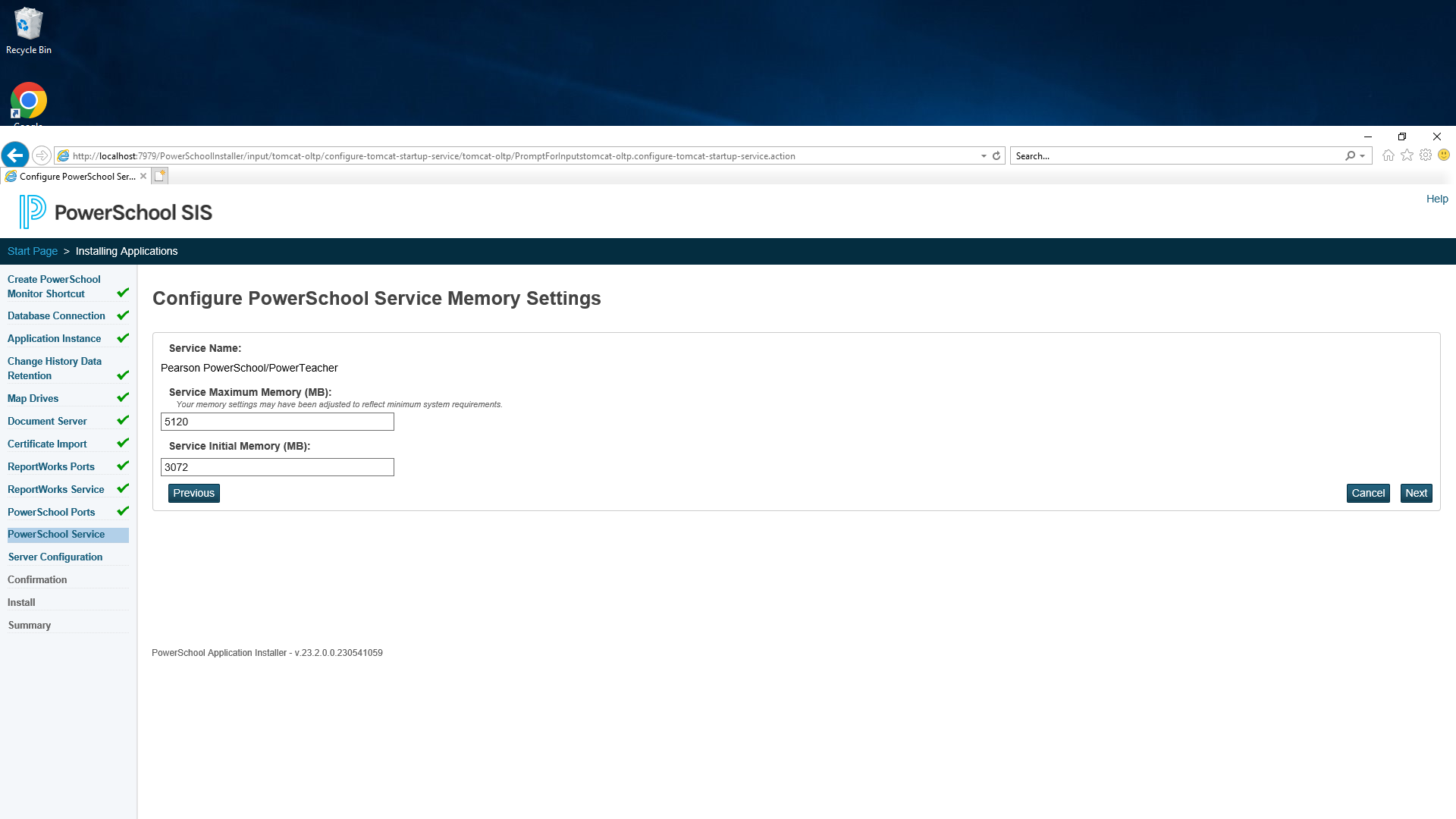The height and width of the screenshot is (819, 1456).
Task: Click the browser forward arrow button
Action: 42,155
